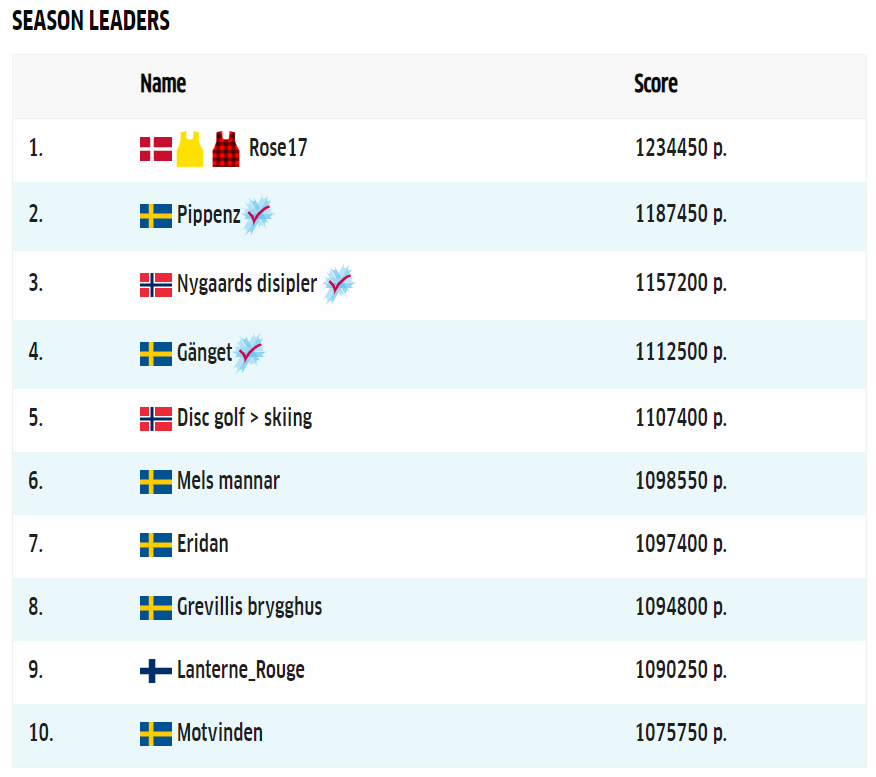Click the checkmark badge next to Gänget
This screenshot has width=876, height=777.
(x=250, y=352)
